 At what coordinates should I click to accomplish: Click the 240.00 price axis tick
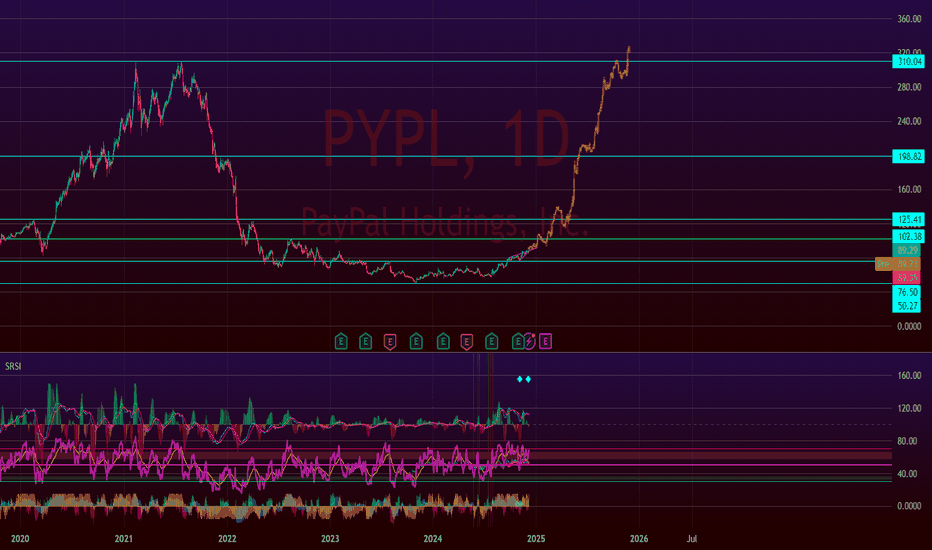click(x=909, y=121)
